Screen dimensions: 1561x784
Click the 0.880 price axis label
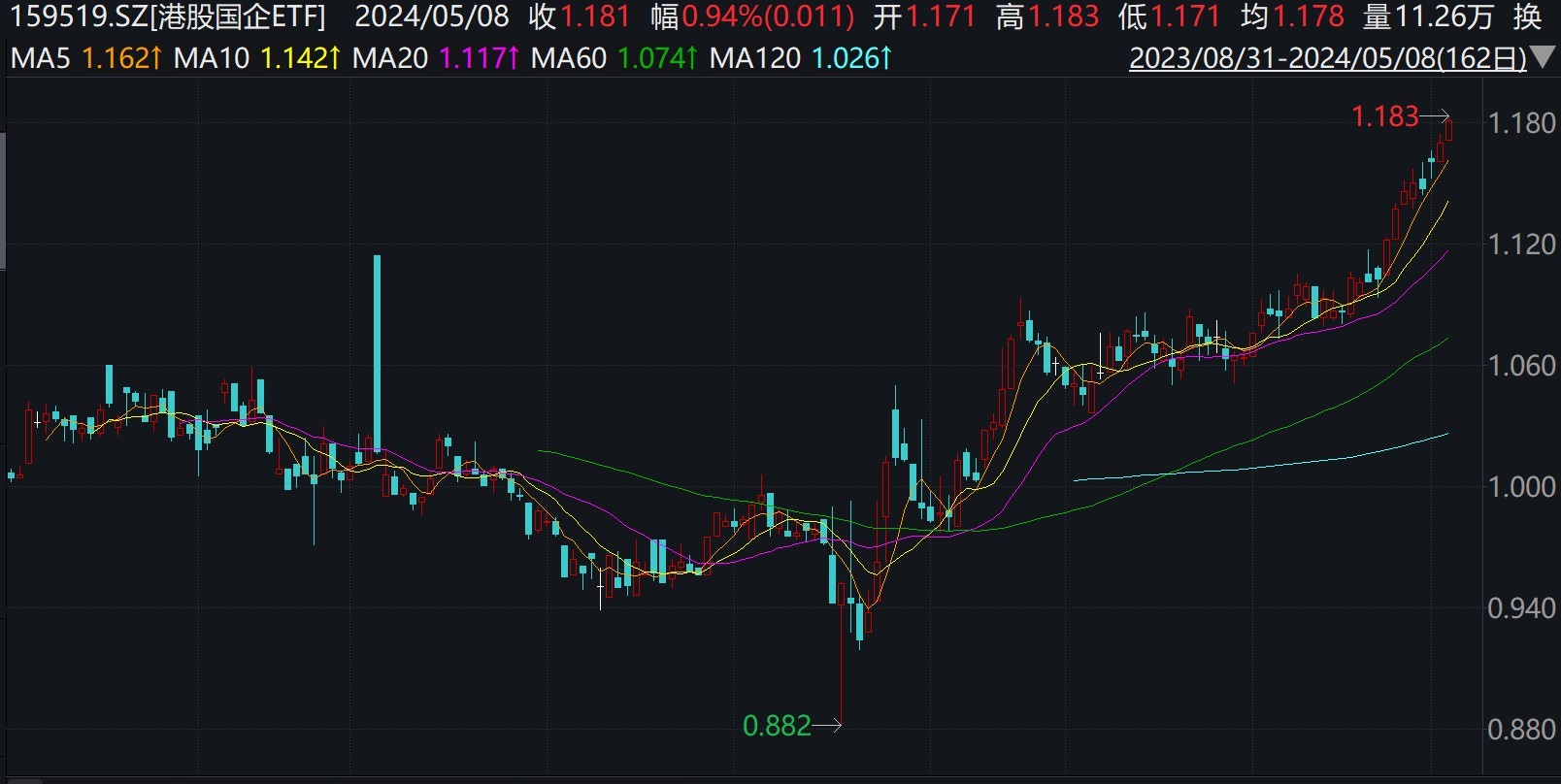point(1521,730)
